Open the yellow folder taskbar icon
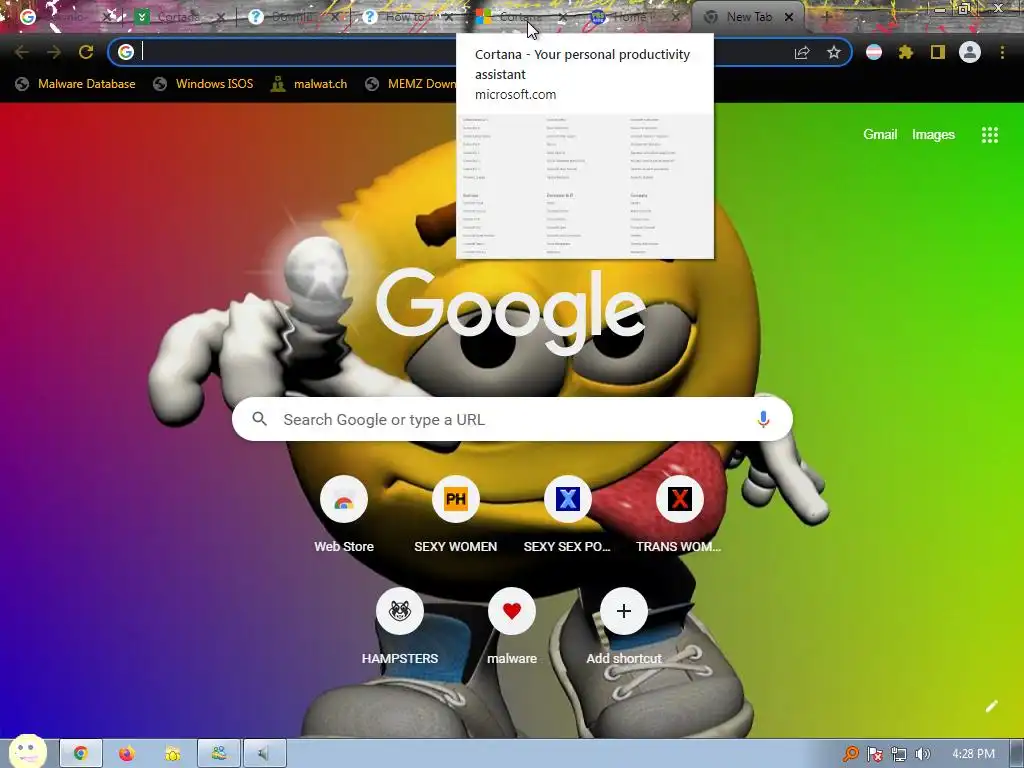This screenshot has width=1024, height=768. click(173, 754)
